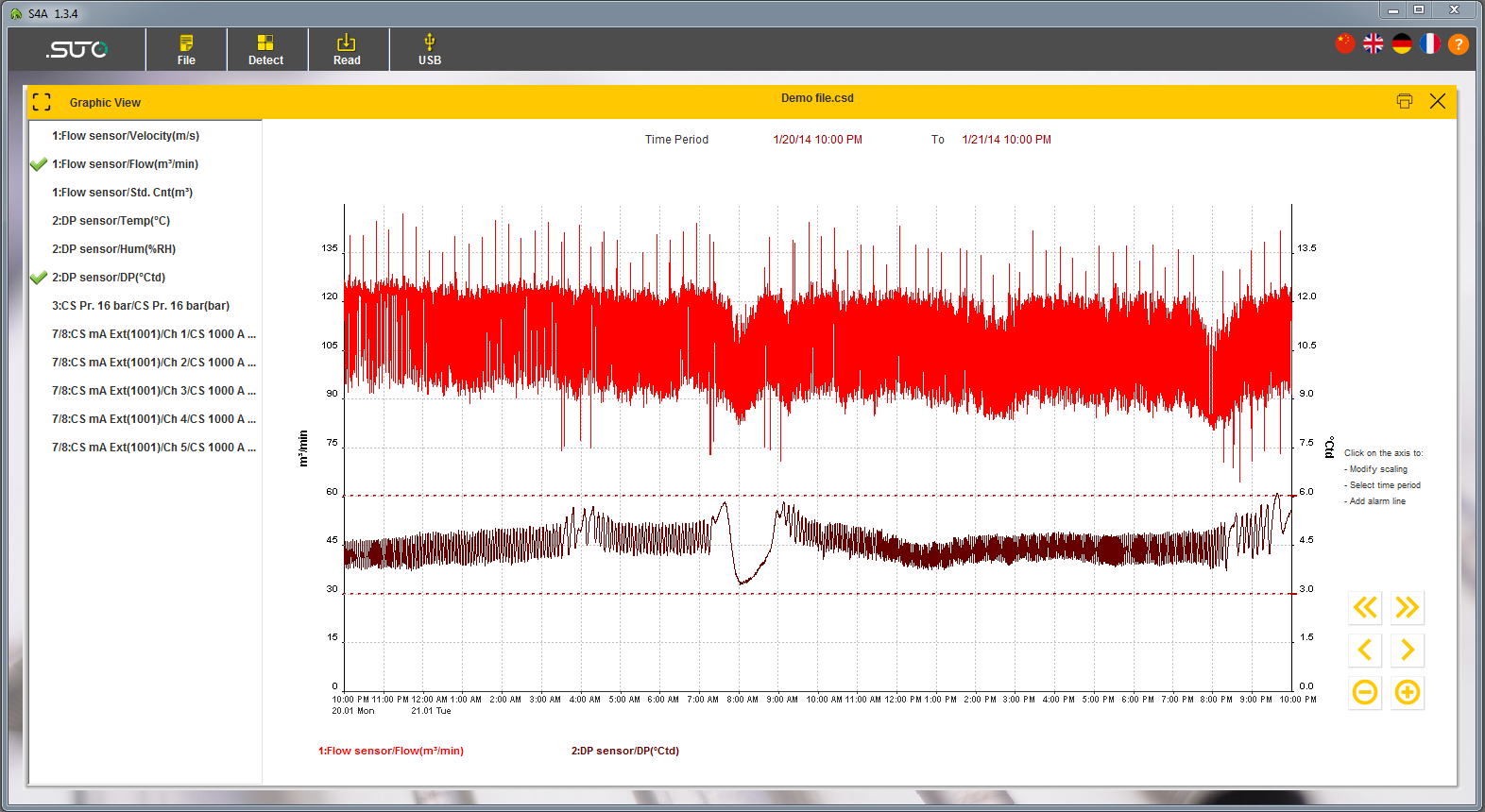Open the File menu in toolbar

(x=186, y=49)
